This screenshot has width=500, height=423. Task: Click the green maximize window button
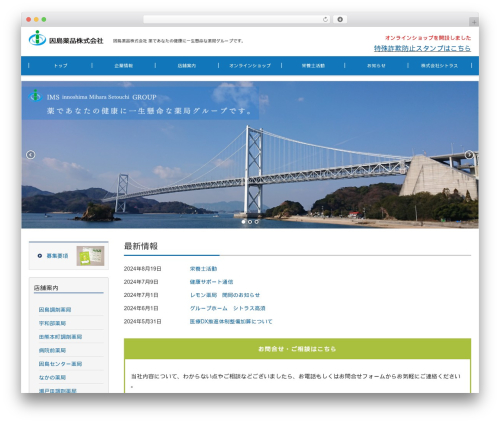(x=44, y=19)
